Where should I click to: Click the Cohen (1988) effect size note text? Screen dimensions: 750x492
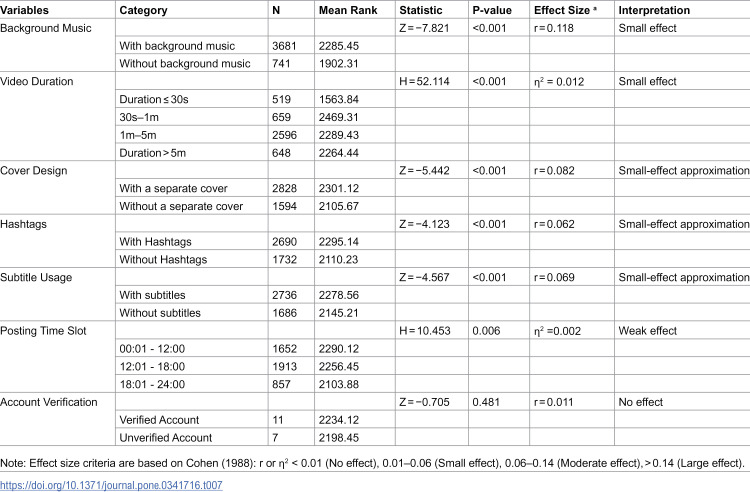click(x=372, y=463)
